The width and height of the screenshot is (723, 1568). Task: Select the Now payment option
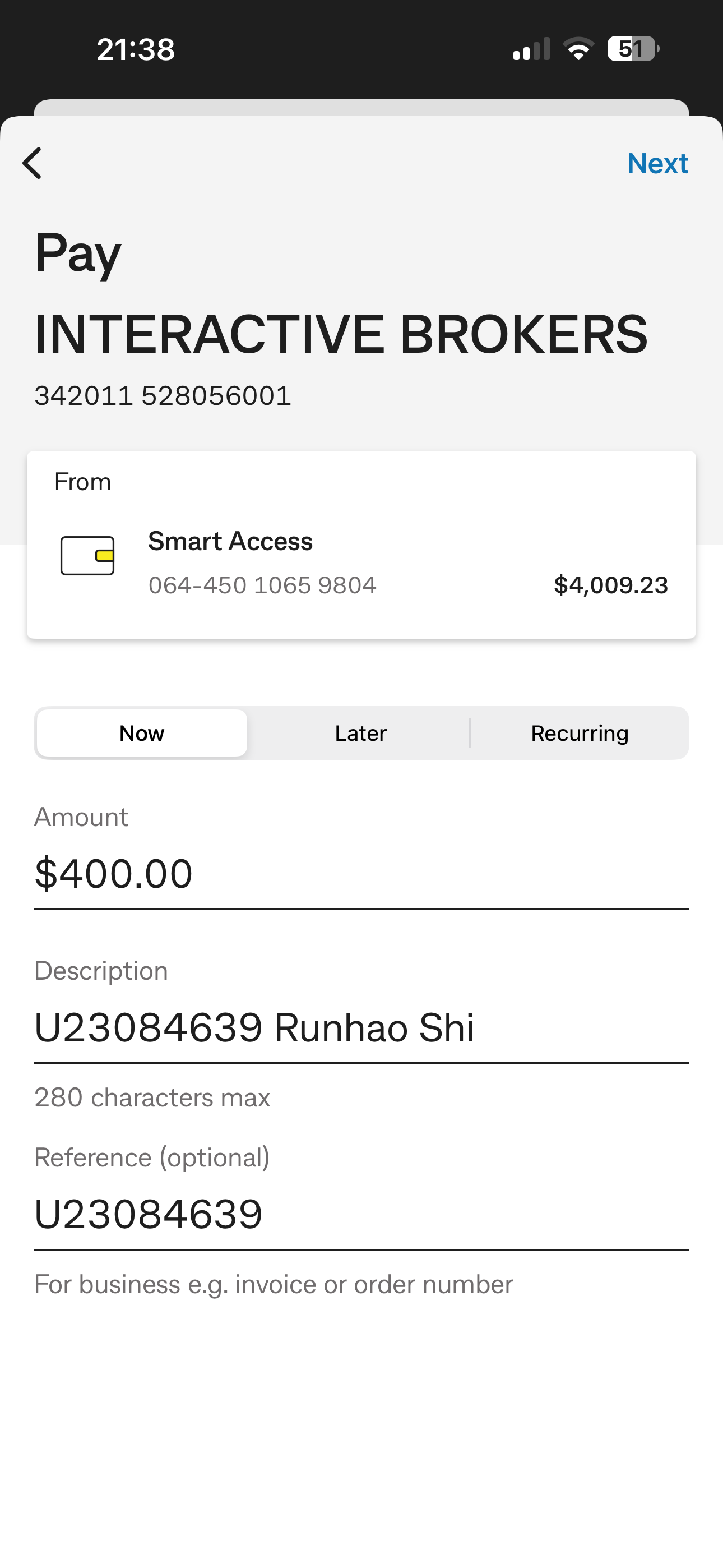pyautogui.click(x=142, y=733)
